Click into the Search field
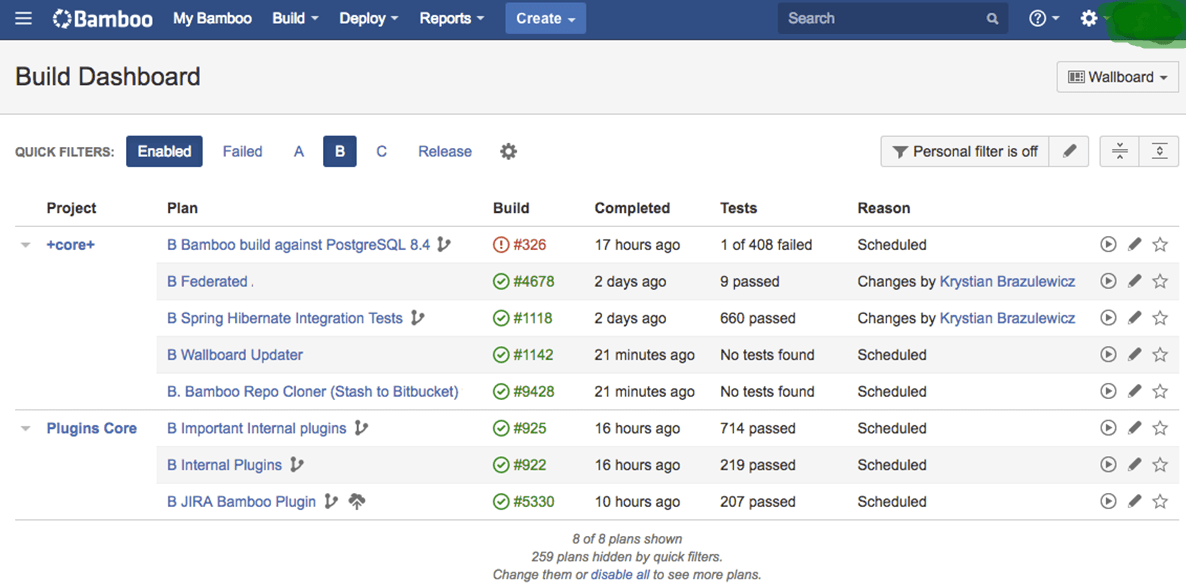 click(x=893, y=18)
